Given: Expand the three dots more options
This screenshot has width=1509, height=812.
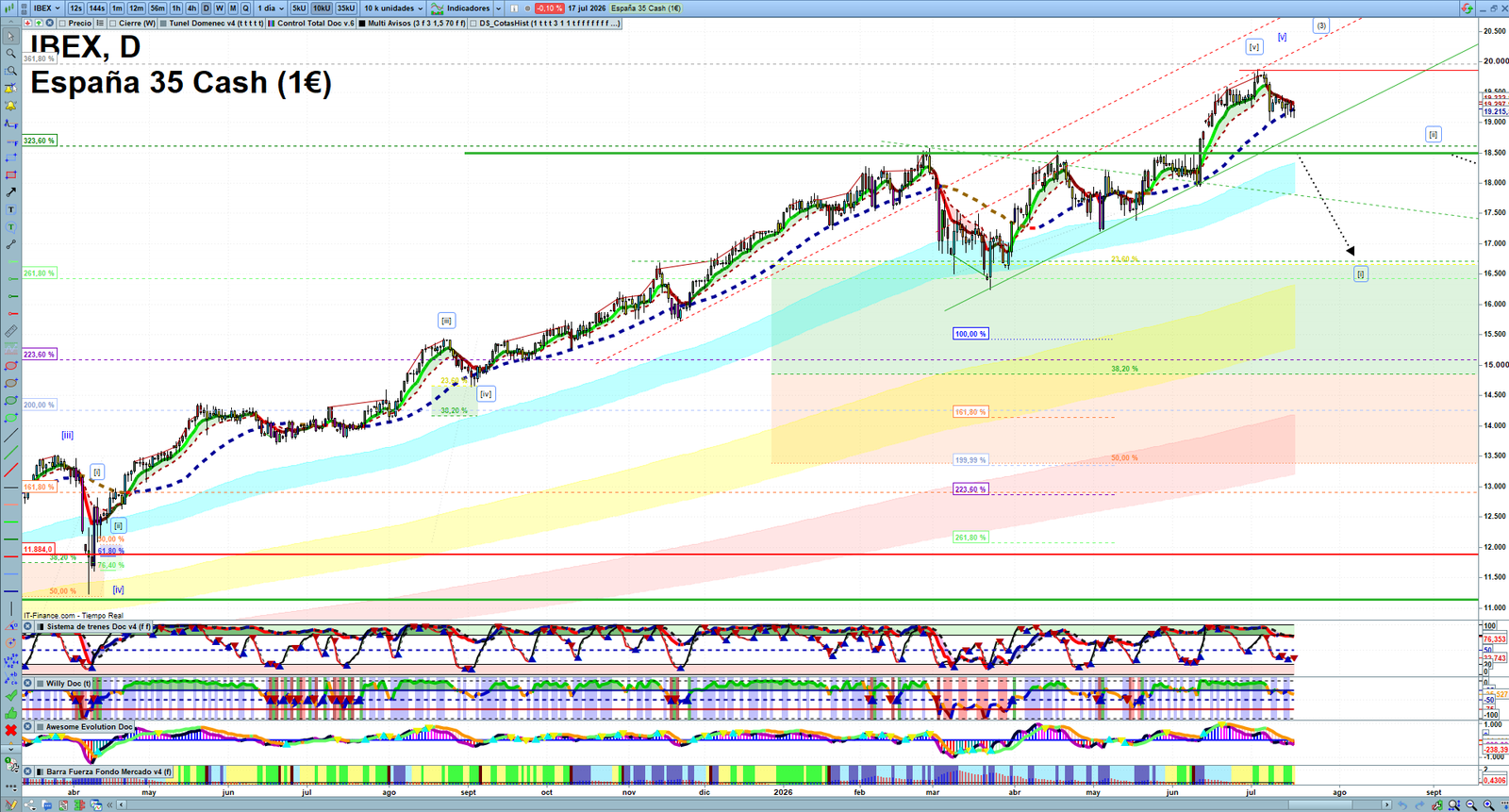Looking at the screenshot, I should [10, 788].
